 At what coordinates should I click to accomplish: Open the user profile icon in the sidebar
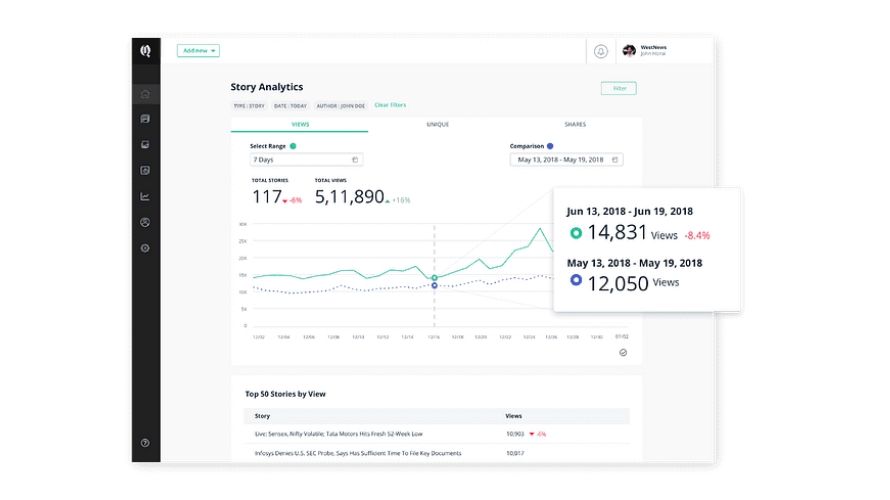(145, 222)
